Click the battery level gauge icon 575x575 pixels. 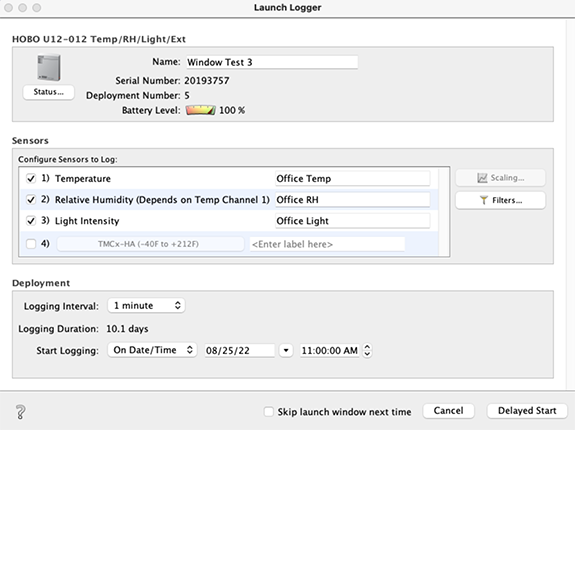click(200, 110)
